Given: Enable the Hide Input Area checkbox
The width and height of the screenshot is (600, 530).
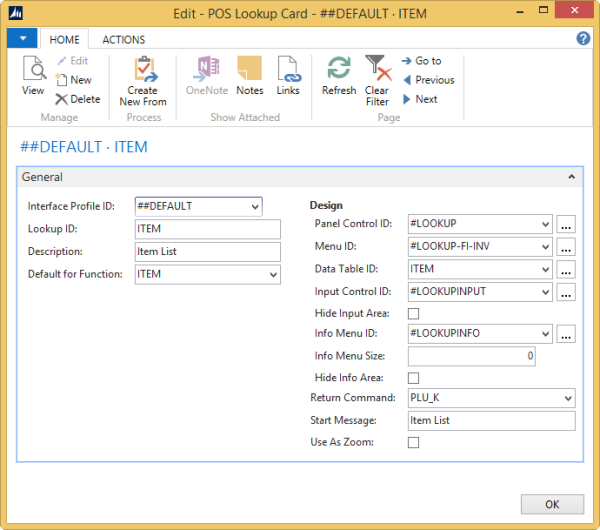Looking at the screenshot, I should pos(413,314).
